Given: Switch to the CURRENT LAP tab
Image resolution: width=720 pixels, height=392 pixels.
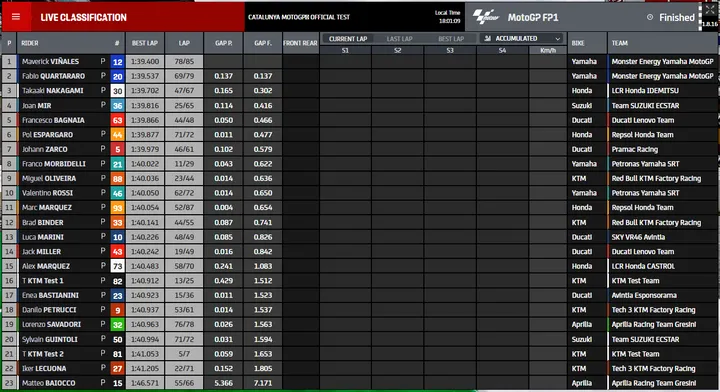Looking at the screenshot, I should (348, 39).
